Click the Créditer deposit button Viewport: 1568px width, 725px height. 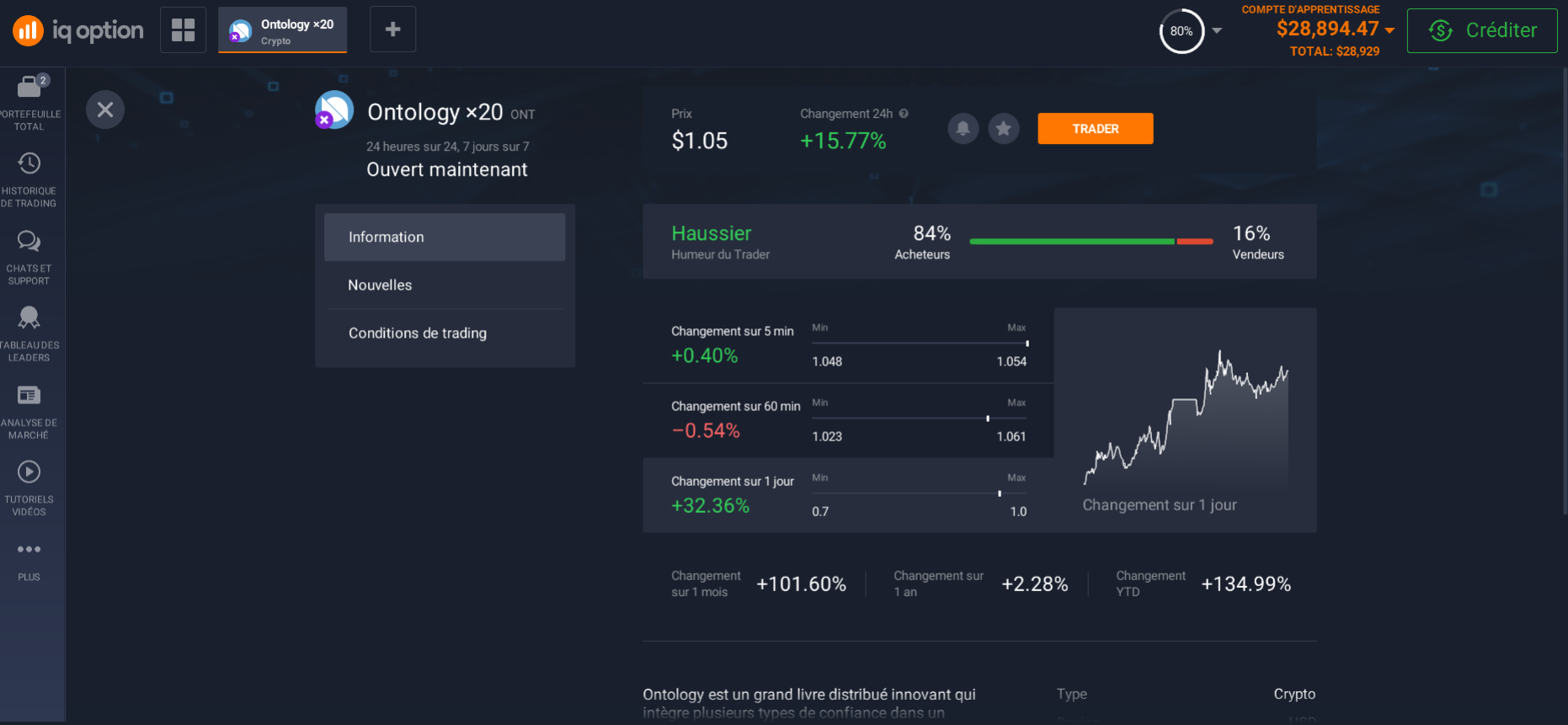pos(1482,30)
